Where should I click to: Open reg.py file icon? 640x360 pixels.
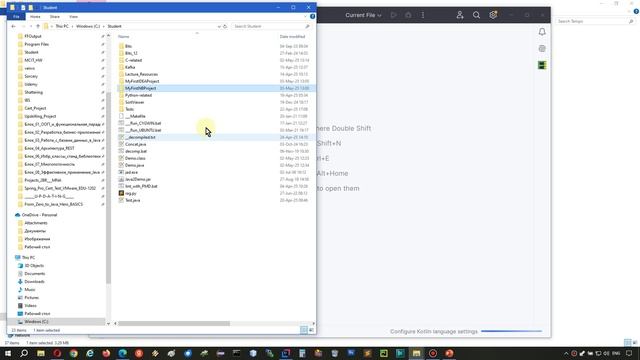[121, 193]
